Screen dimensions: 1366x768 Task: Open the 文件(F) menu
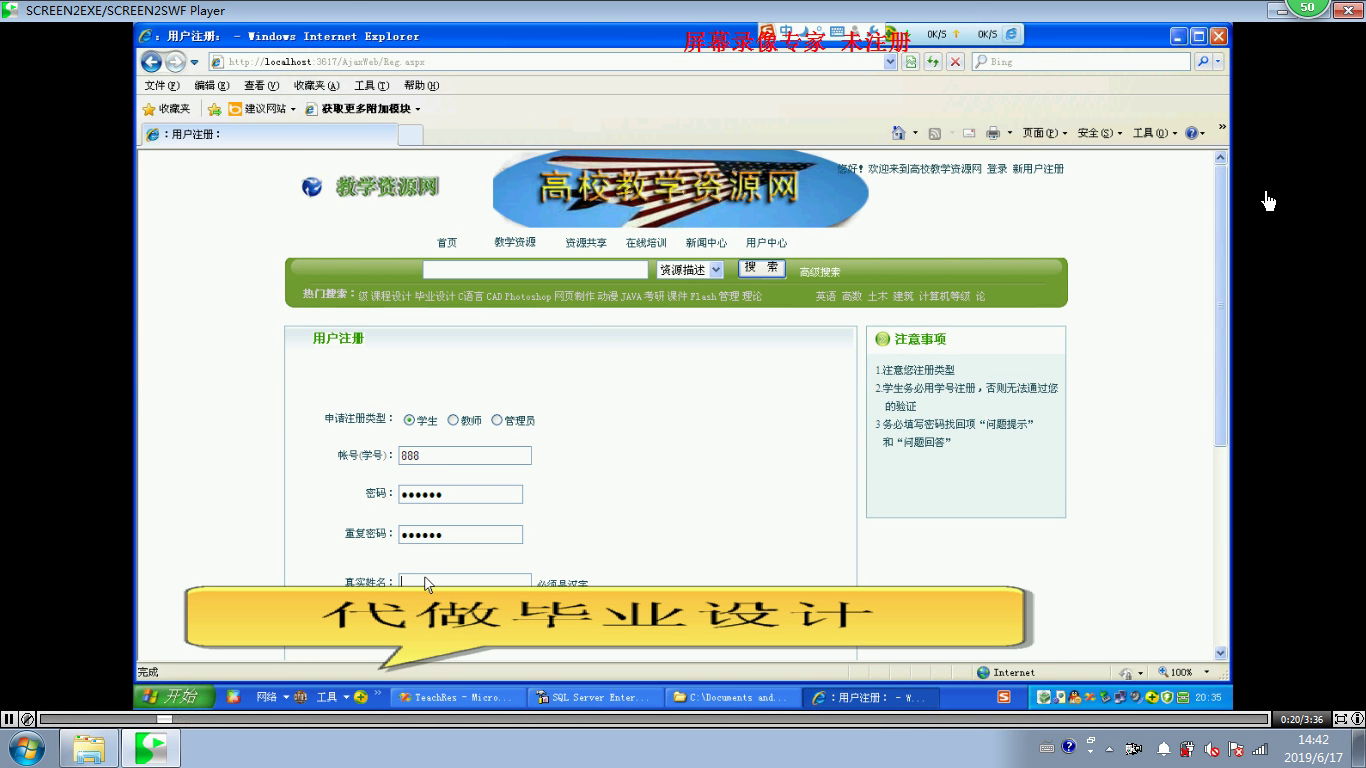point(162,86)
